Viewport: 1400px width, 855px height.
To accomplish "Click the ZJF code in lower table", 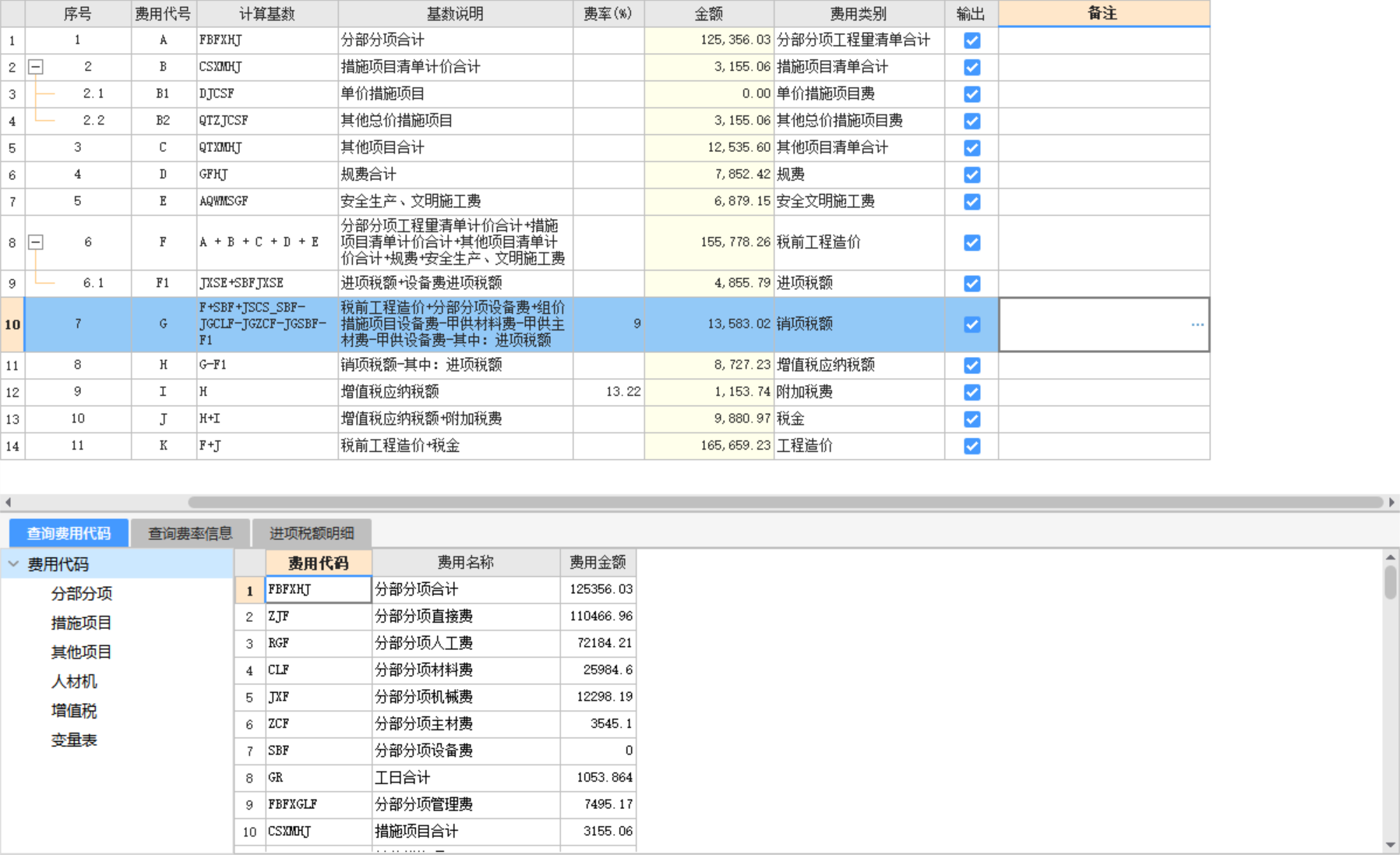I will [x=318, y=617].
